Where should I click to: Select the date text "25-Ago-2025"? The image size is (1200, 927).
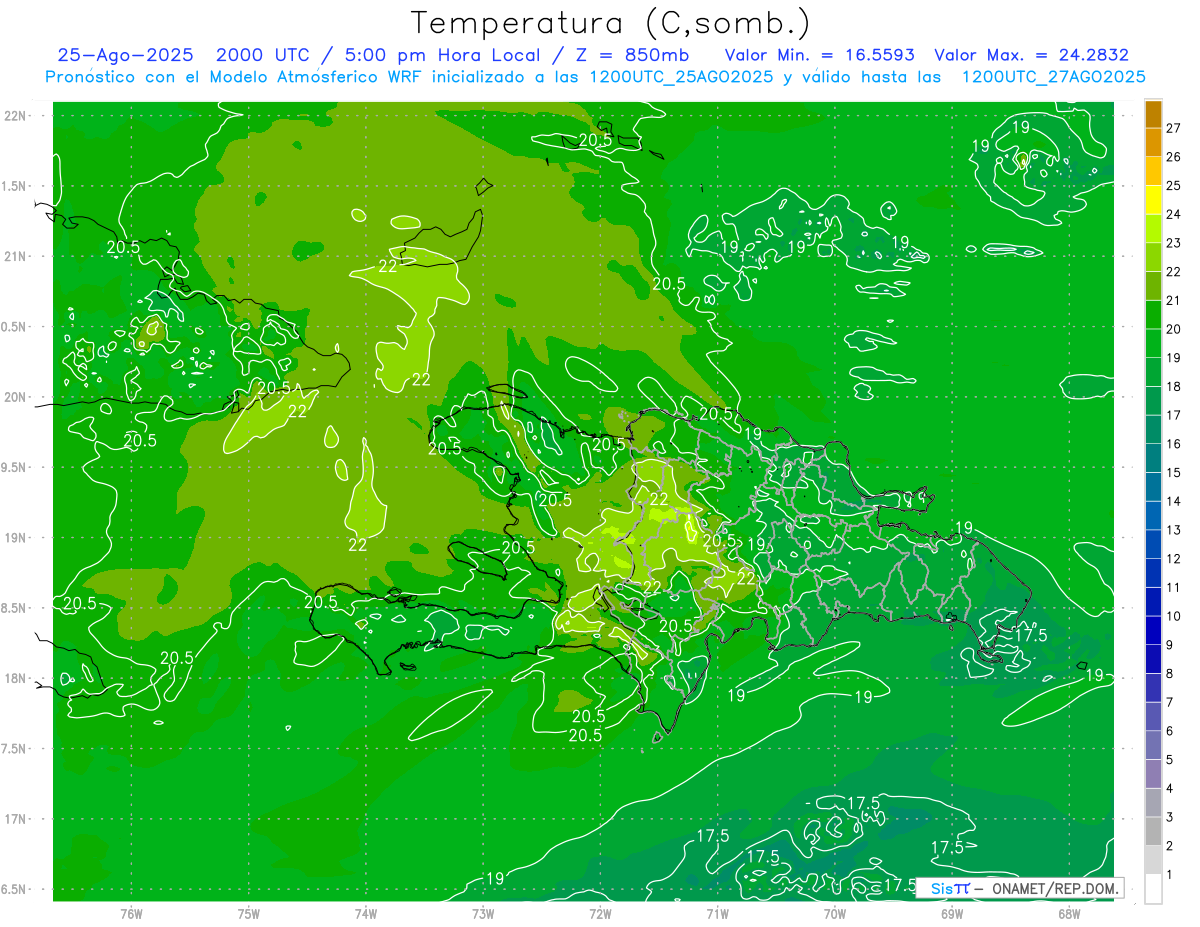tap(127, 56)
